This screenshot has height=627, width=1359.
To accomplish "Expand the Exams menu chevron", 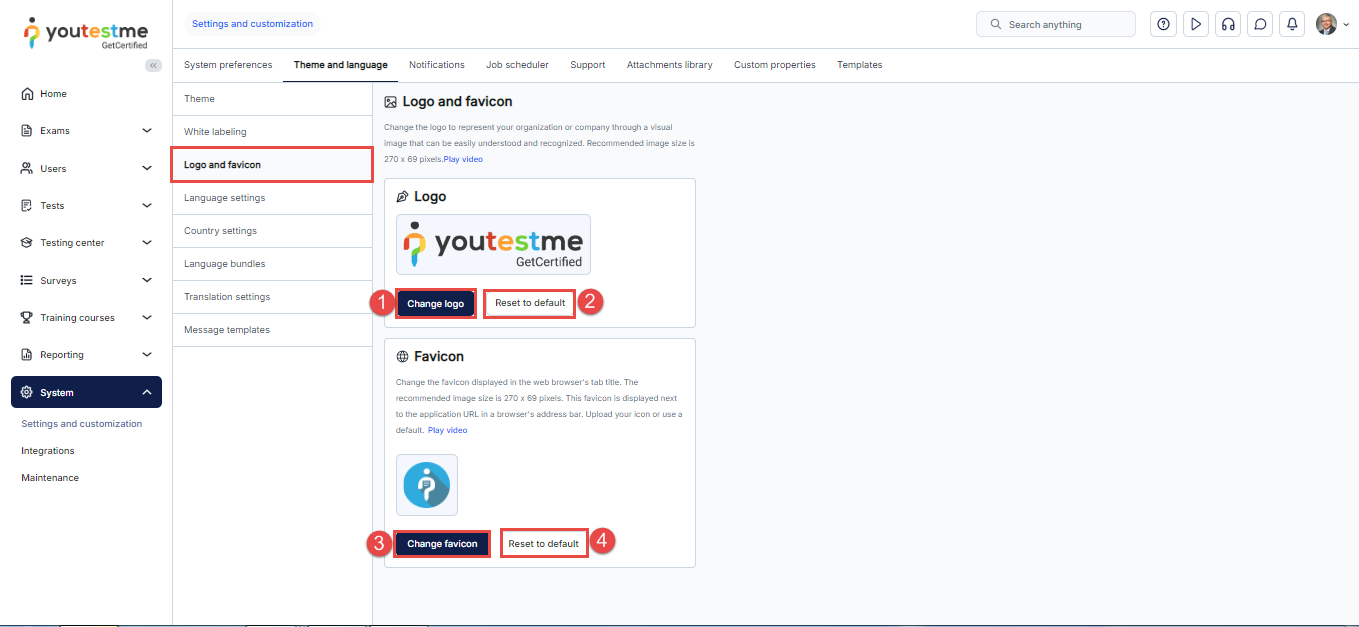I will pos(147,130).
